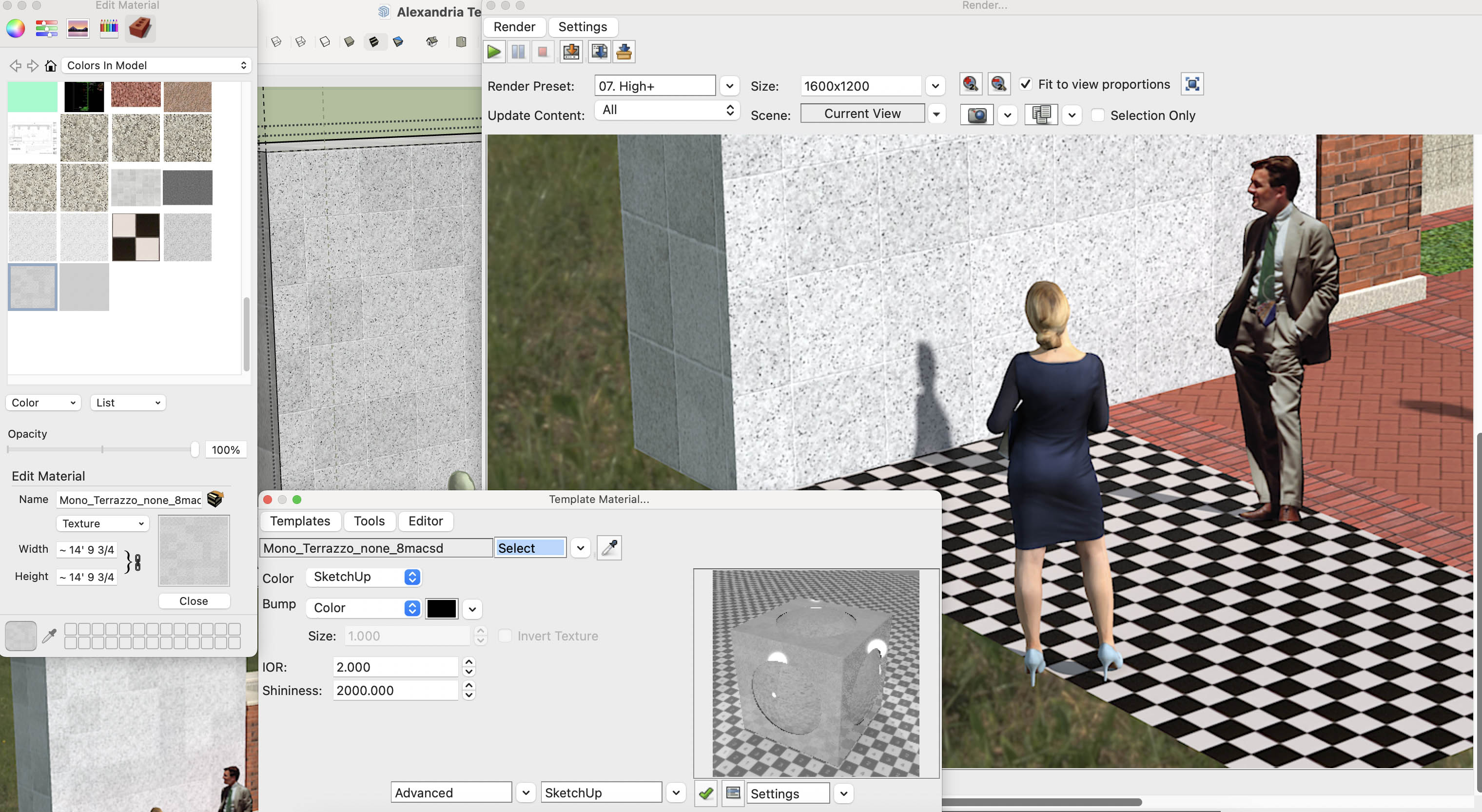
Task: Open the material list panel icon
Action: coord(734,793)
